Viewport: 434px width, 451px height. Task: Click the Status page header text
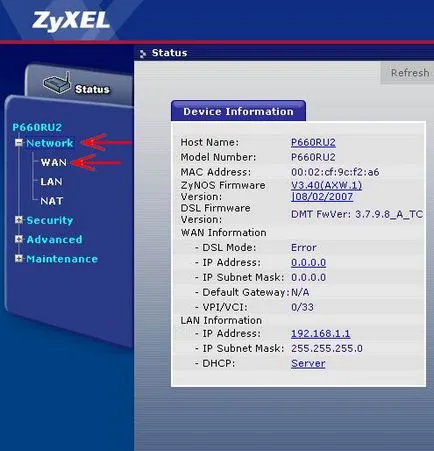169,53
